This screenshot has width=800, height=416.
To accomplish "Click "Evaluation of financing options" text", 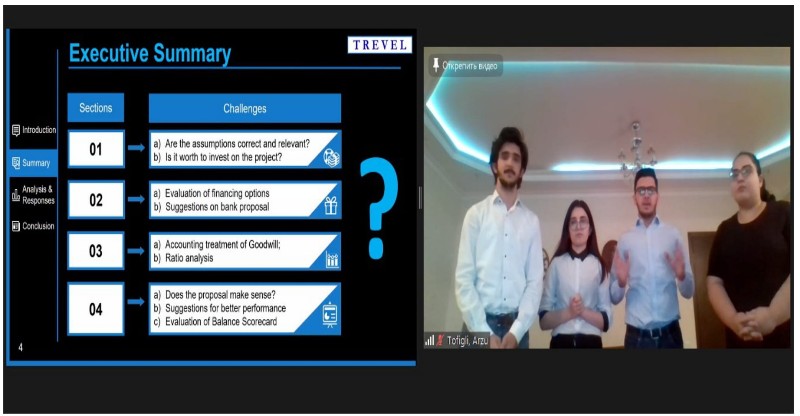I will coord(217,193).
